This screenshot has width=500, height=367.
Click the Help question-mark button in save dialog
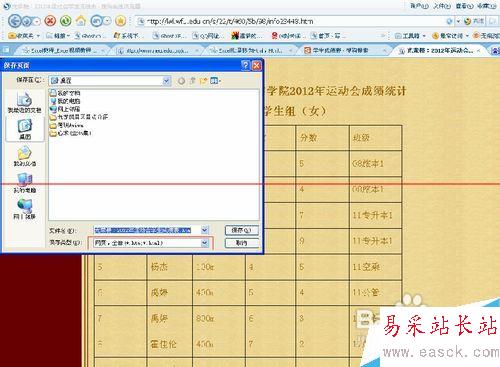click(245, 65)
